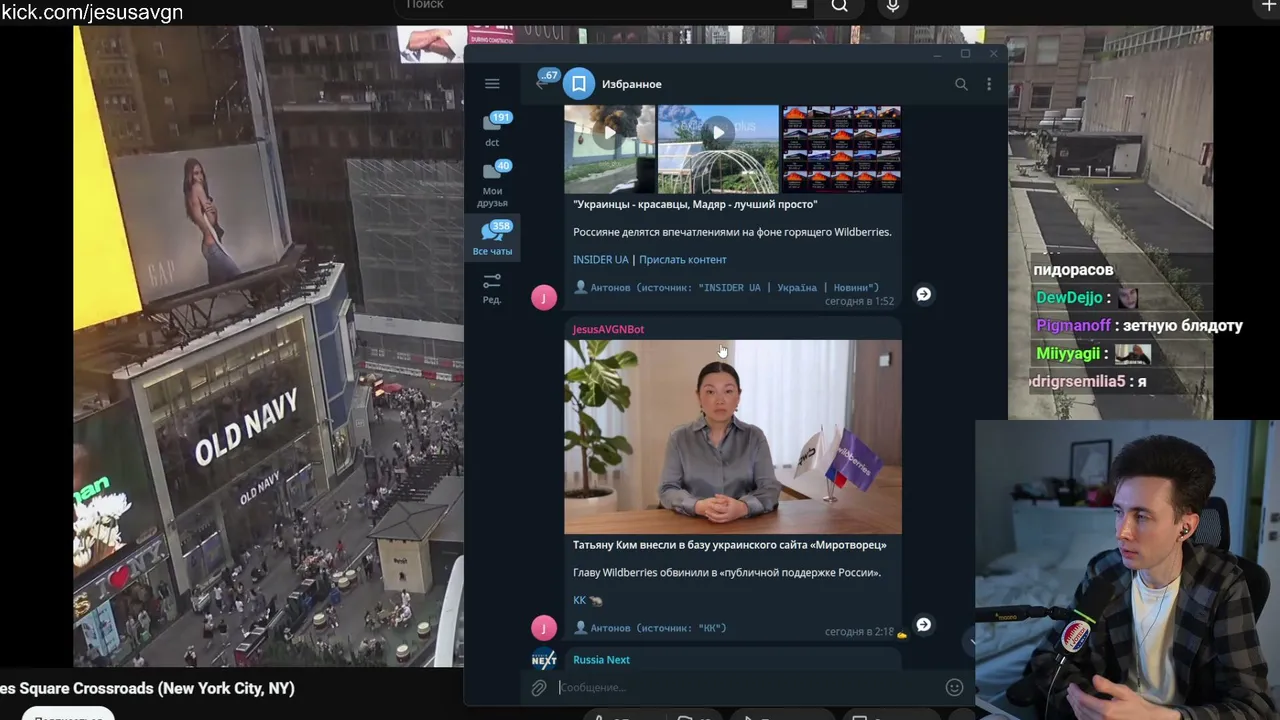Open the grid of fire images thumbnail
Viewport: 1280px width, 720px height.
point(841,148)
